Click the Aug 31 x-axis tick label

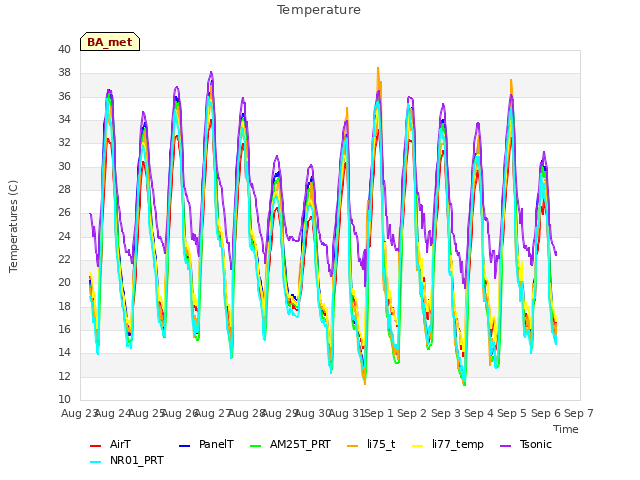tap(347, 413)
